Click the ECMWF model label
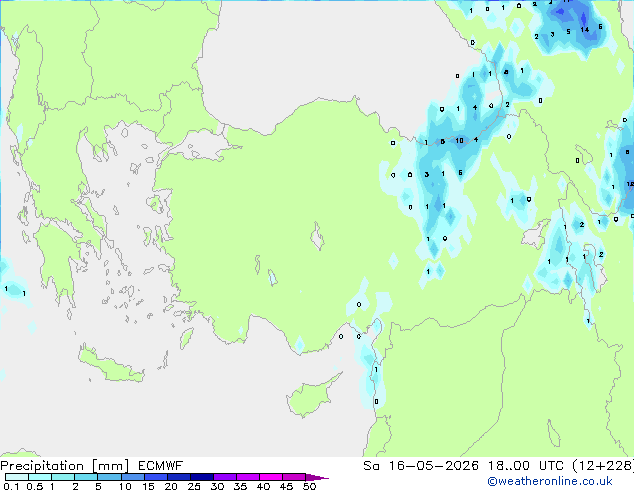The image size is (634, 490). point(160,466)
